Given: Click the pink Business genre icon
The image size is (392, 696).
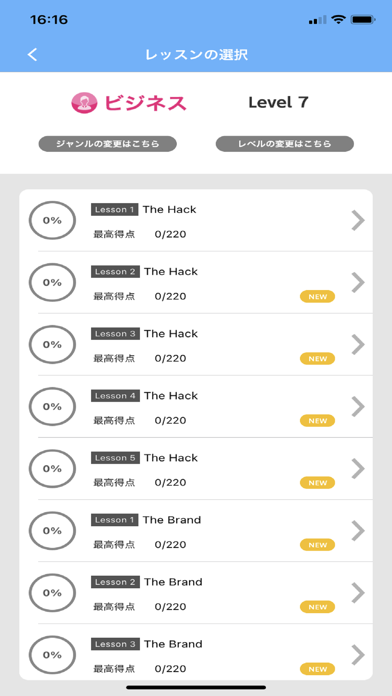Looking at the screenshot, I should tap(84, 103).
